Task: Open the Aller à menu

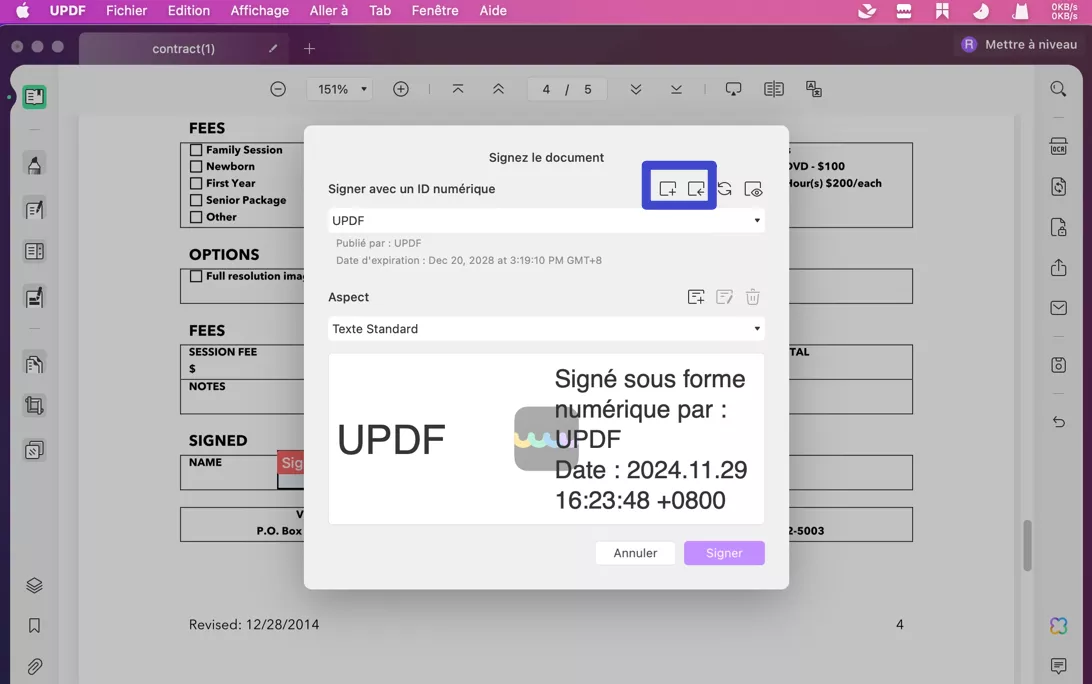Action: coord(329,10)
